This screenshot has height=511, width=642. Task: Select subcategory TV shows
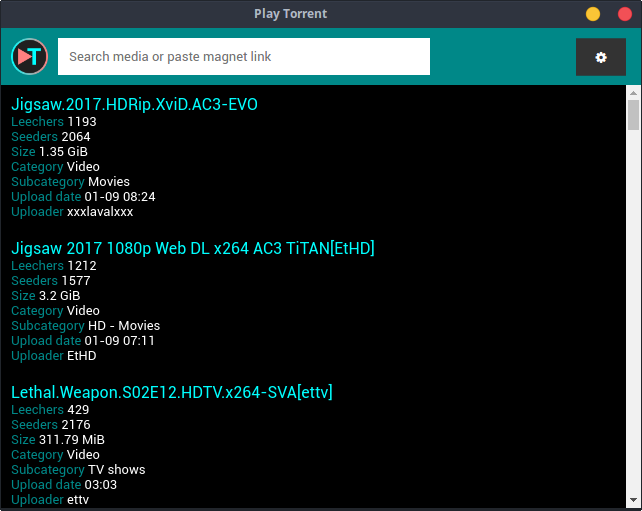[117, 470]
